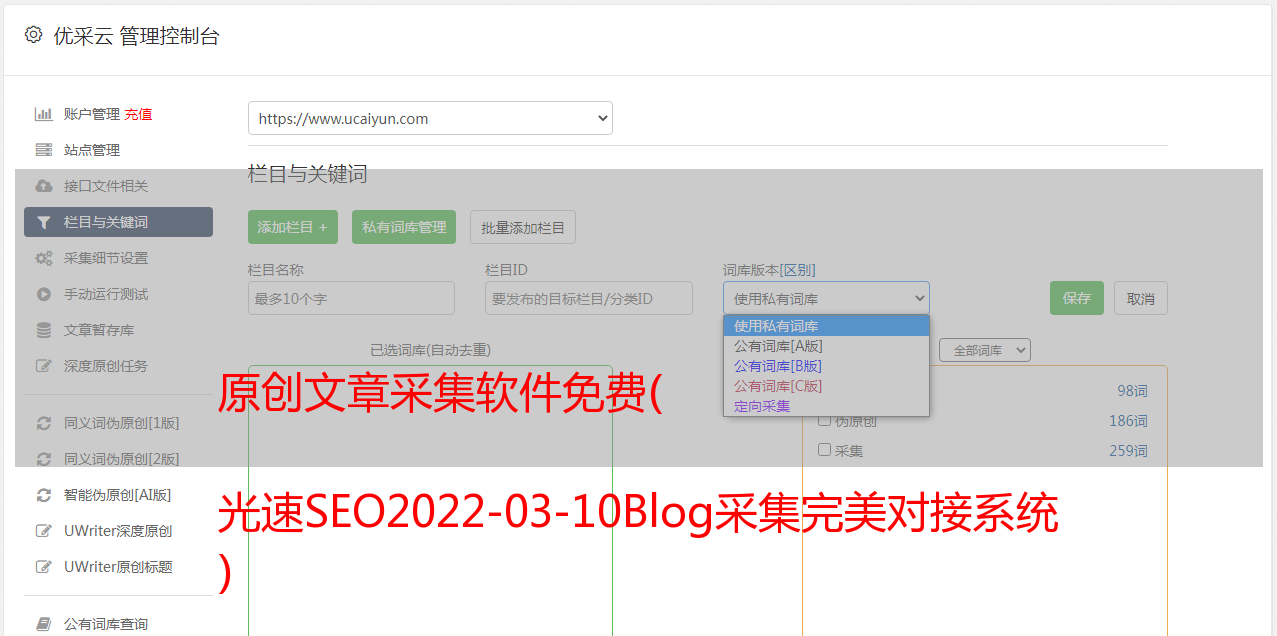This screenshot has height=636, width=1277.
Task: Click the edit icon for 深度原创任务
Action: (x=43, y=366)
